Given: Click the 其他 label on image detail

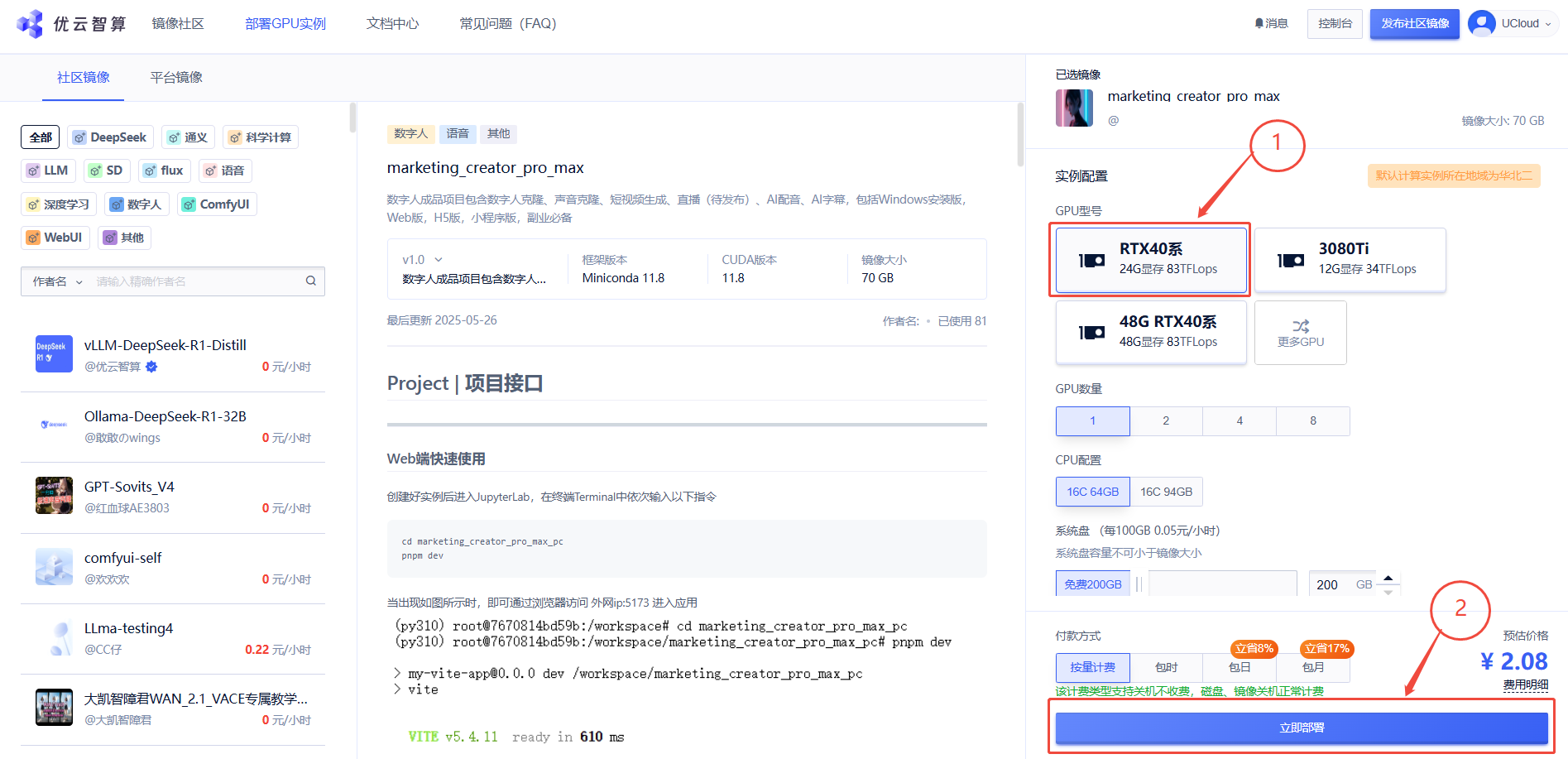Looking at the screenshot, I should pyautogui.click(x=499, y=134).
